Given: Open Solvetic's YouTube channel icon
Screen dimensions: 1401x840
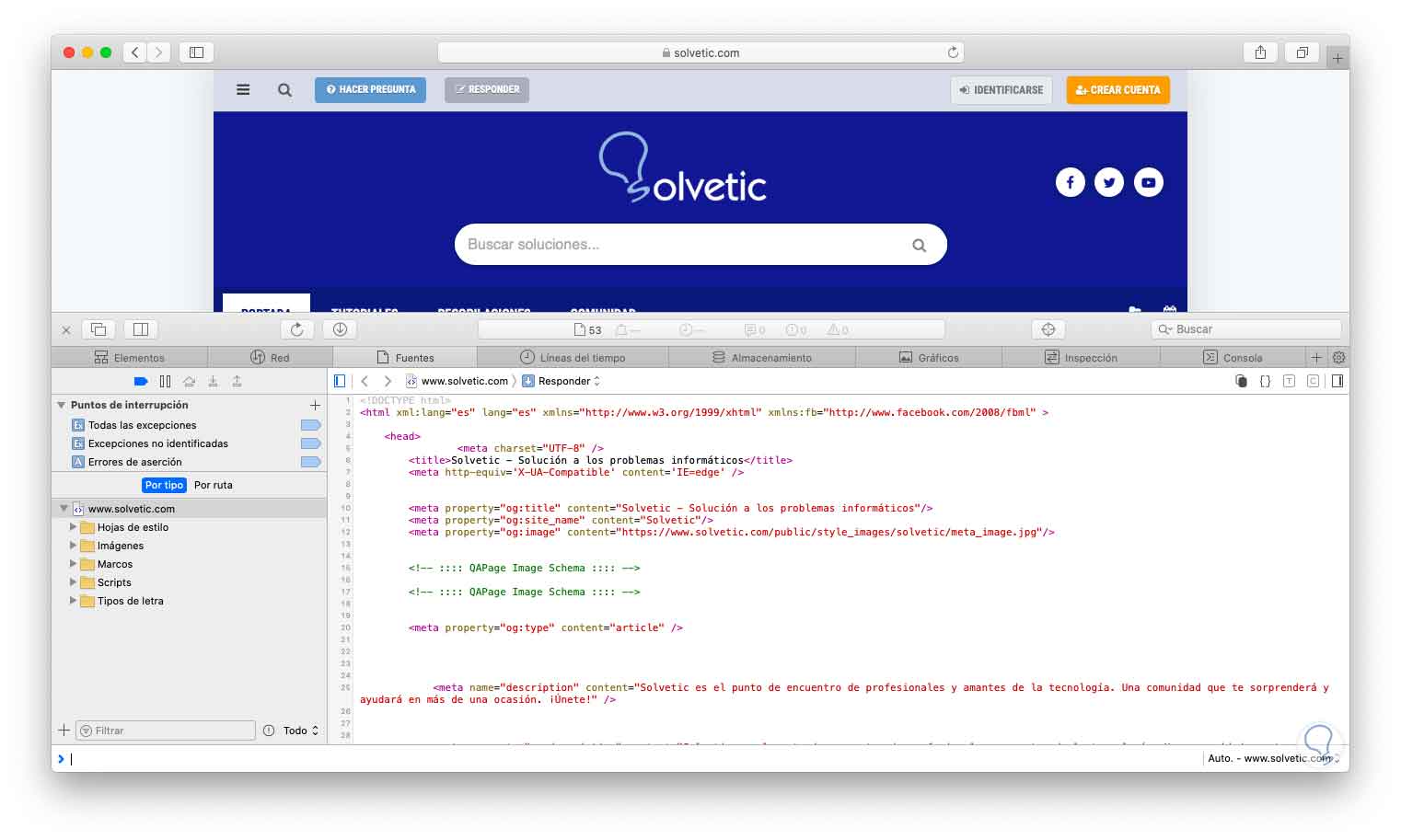Looking at the screenshot, I should pos(1149,182).
